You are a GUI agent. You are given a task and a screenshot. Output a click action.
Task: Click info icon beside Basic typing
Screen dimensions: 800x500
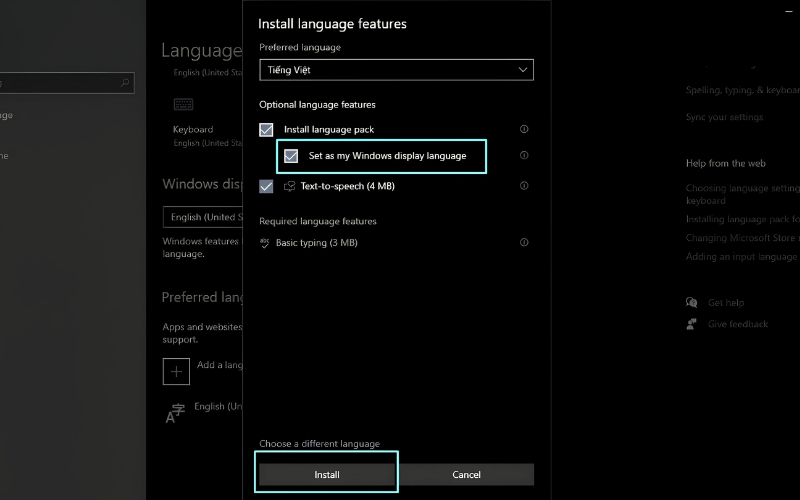523,242
